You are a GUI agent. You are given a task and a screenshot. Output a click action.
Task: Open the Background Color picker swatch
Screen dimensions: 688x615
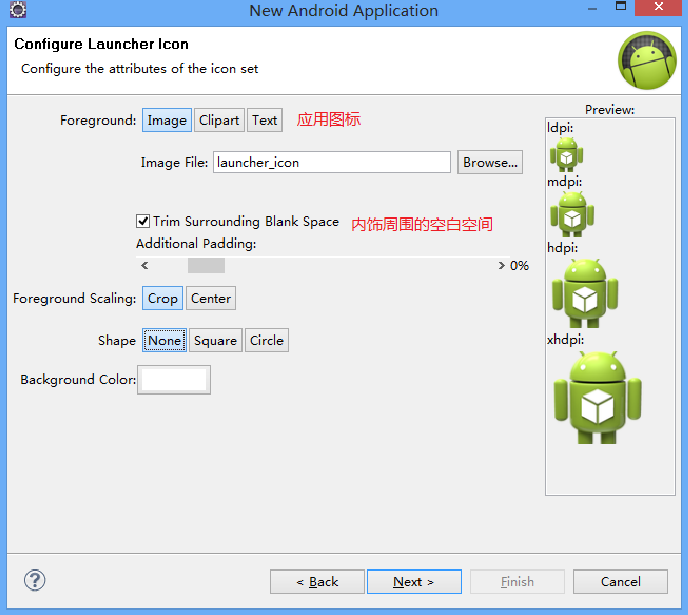174,380
